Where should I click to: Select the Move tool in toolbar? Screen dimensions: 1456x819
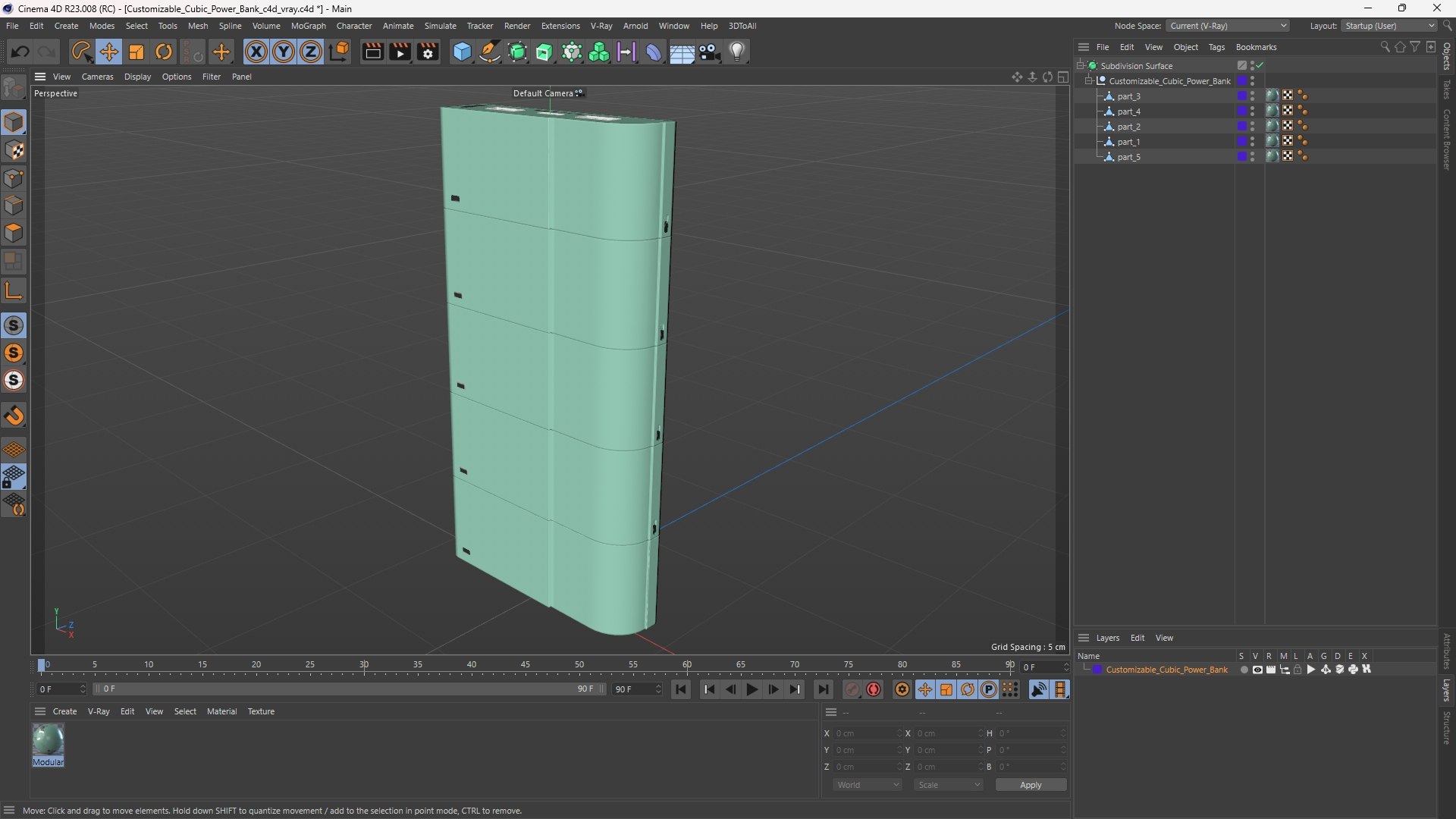point(109,52)
